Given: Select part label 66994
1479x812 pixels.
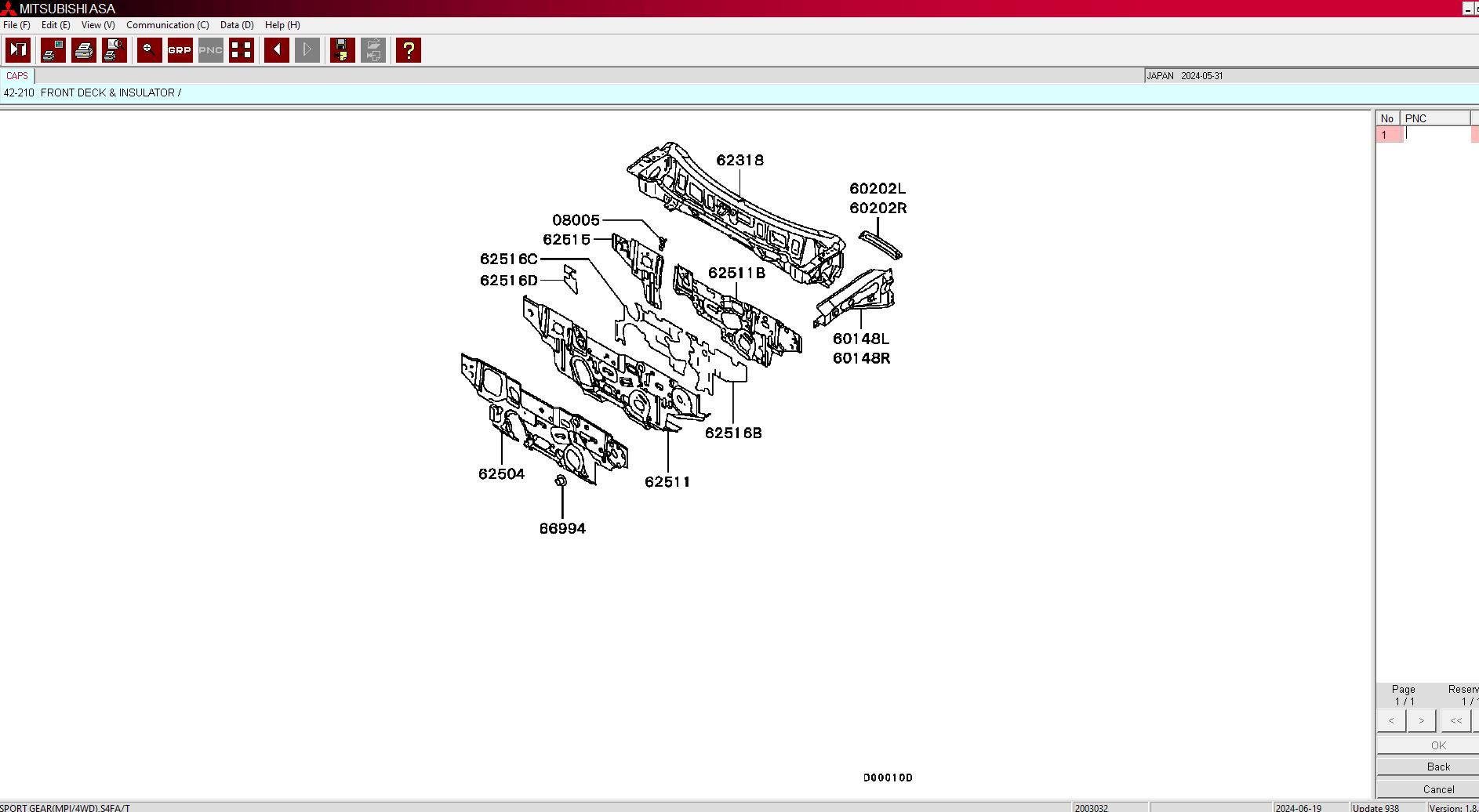Looking at the screenshot, I should point(562,529).
